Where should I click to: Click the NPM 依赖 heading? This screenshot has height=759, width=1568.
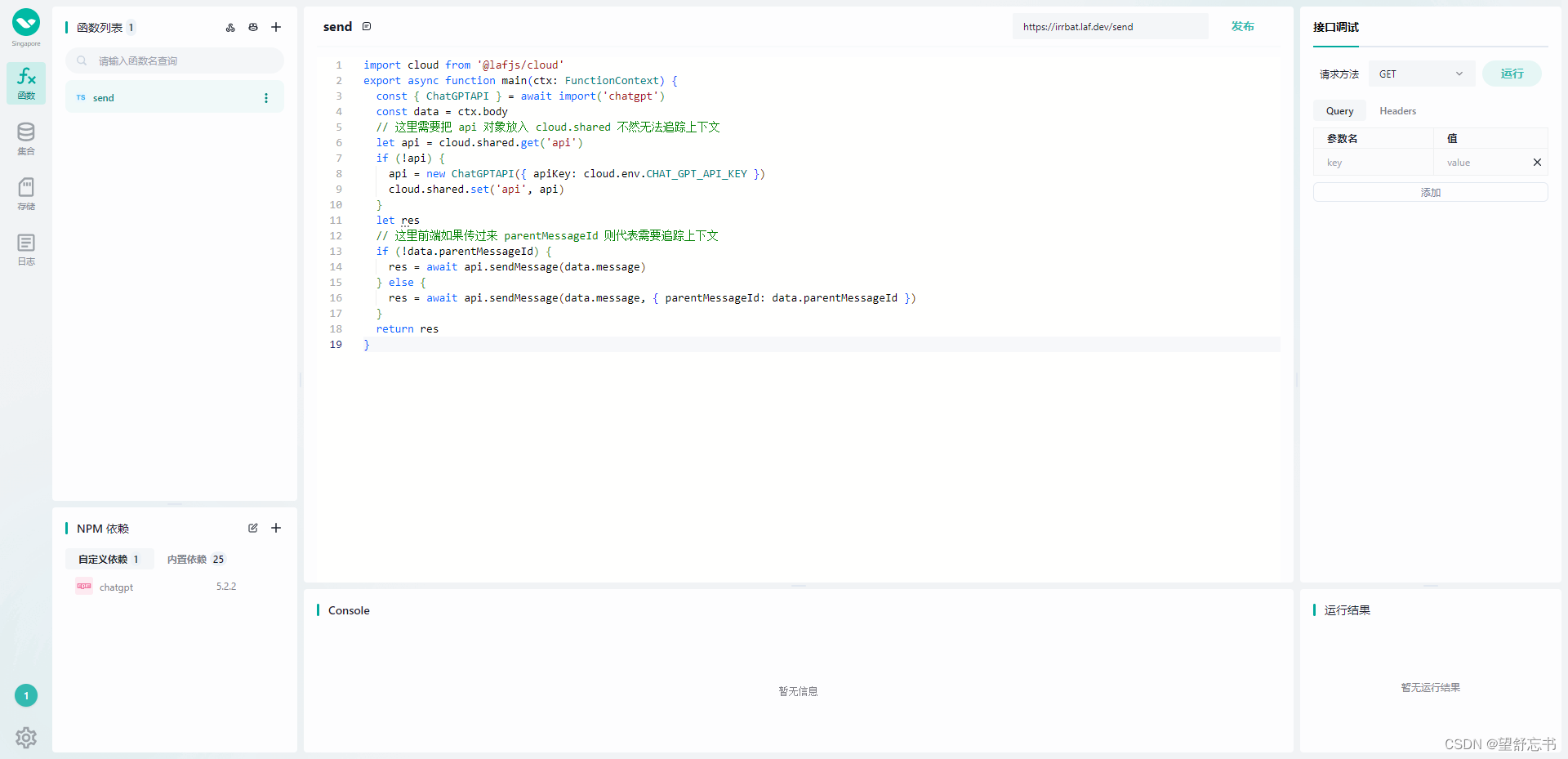point(103,529)
